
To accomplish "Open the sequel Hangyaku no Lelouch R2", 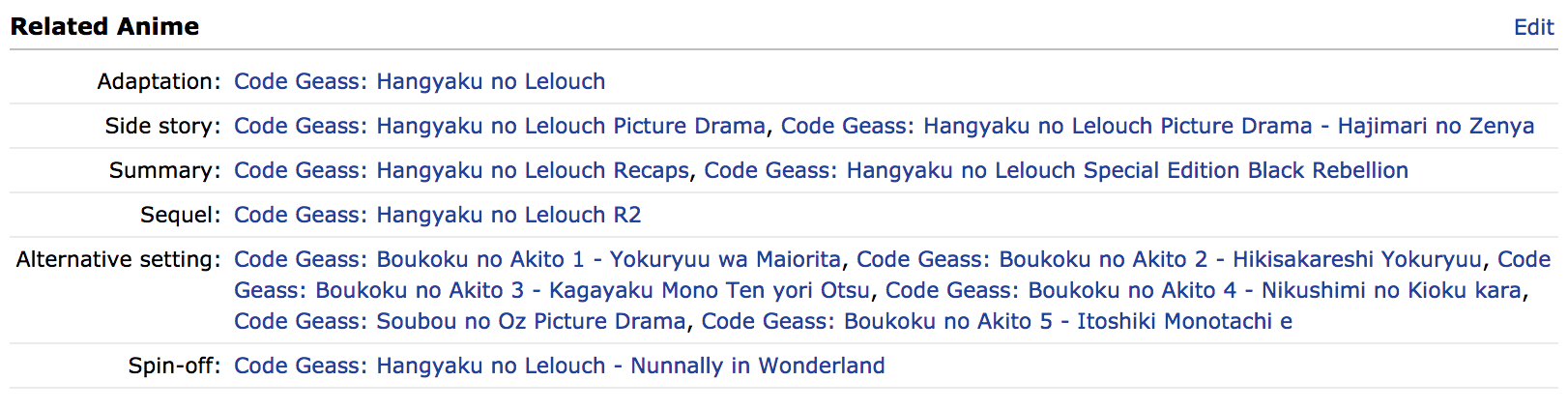I will [x=438, y=215].
